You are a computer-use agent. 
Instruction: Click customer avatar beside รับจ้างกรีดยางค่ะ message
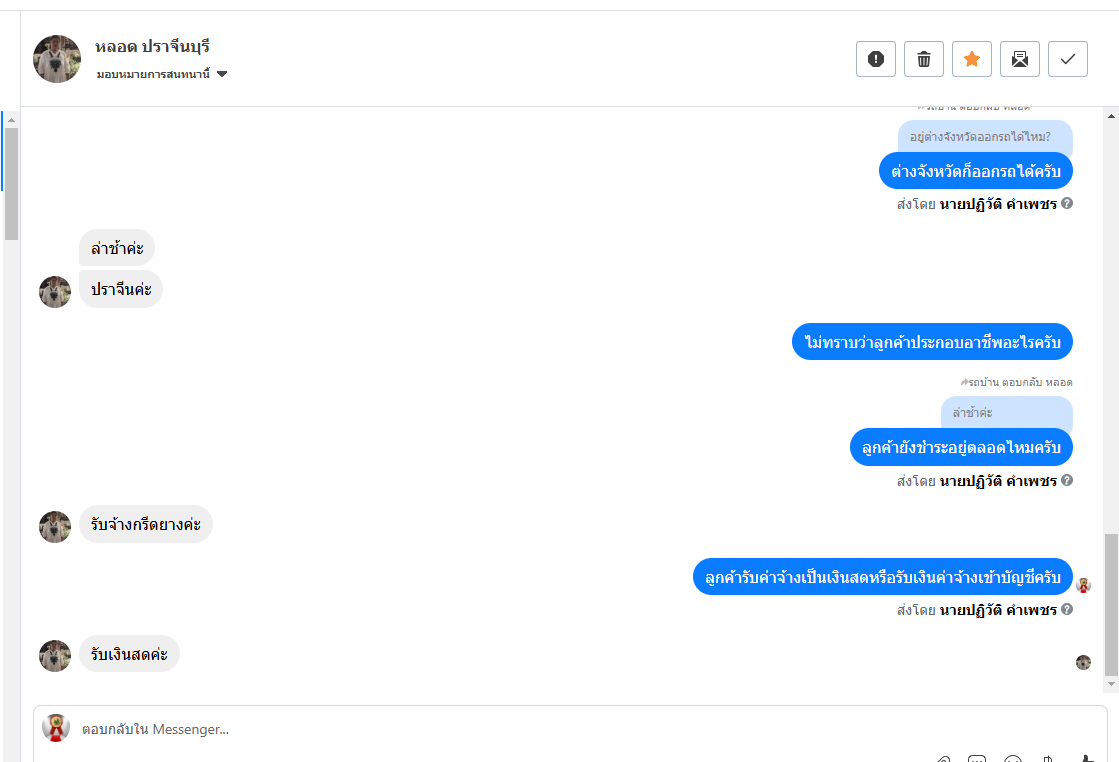(x=55, y=527)
